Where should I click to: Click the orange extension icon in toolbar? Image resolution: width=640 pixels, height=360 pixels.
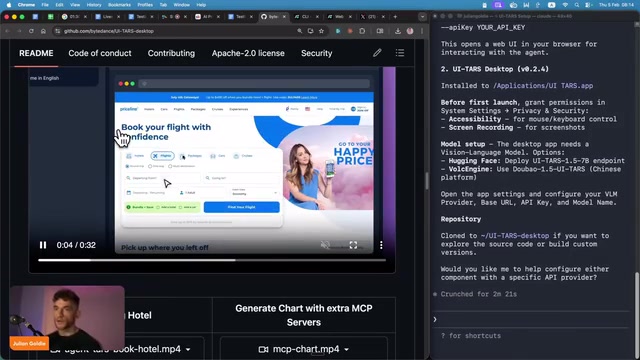point(350,31)
